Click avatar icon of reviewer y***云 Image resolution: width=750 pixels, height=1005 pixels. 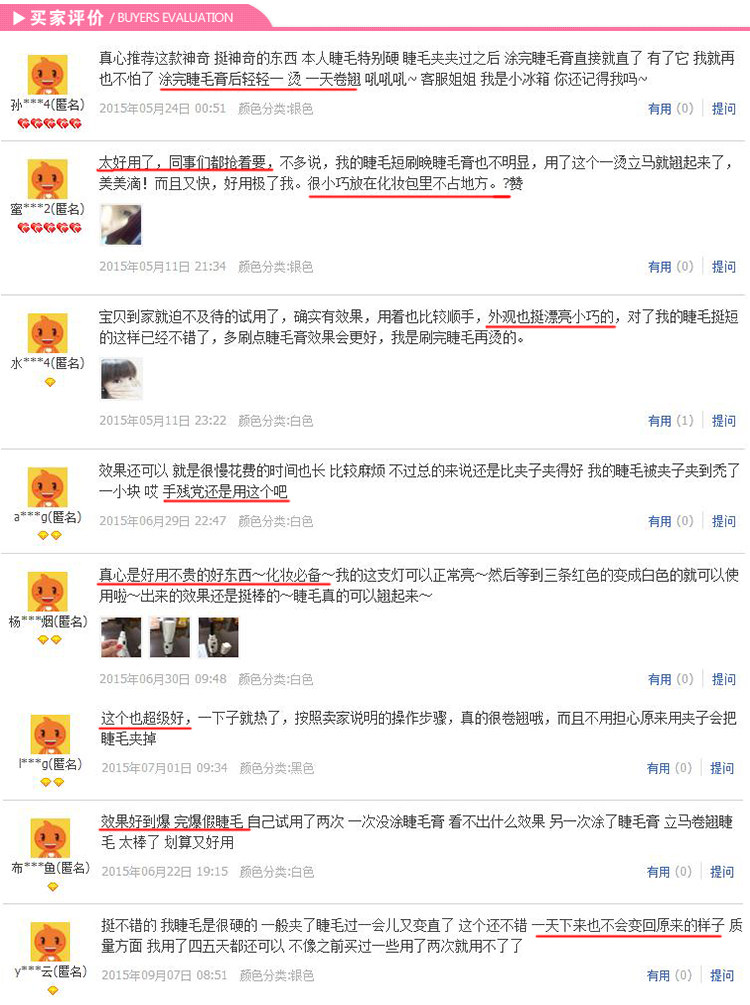coord(50,942)
